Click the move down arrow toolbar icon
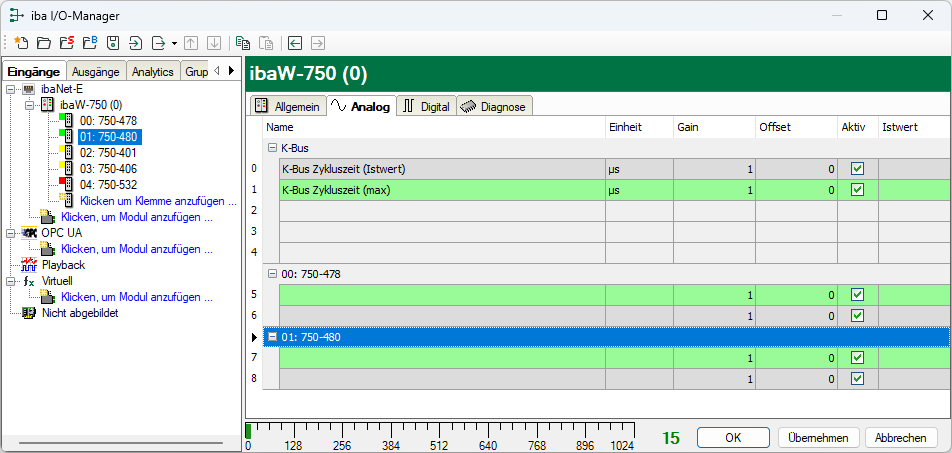 click(214, 43)
